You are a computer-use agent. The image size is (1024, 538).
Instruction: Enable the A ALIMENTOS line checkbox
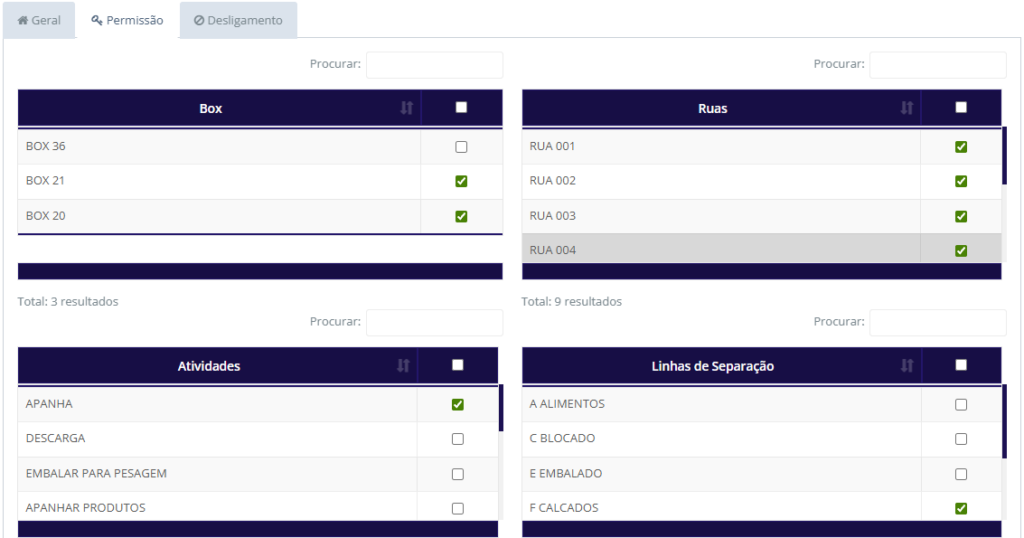click(961, 404)
